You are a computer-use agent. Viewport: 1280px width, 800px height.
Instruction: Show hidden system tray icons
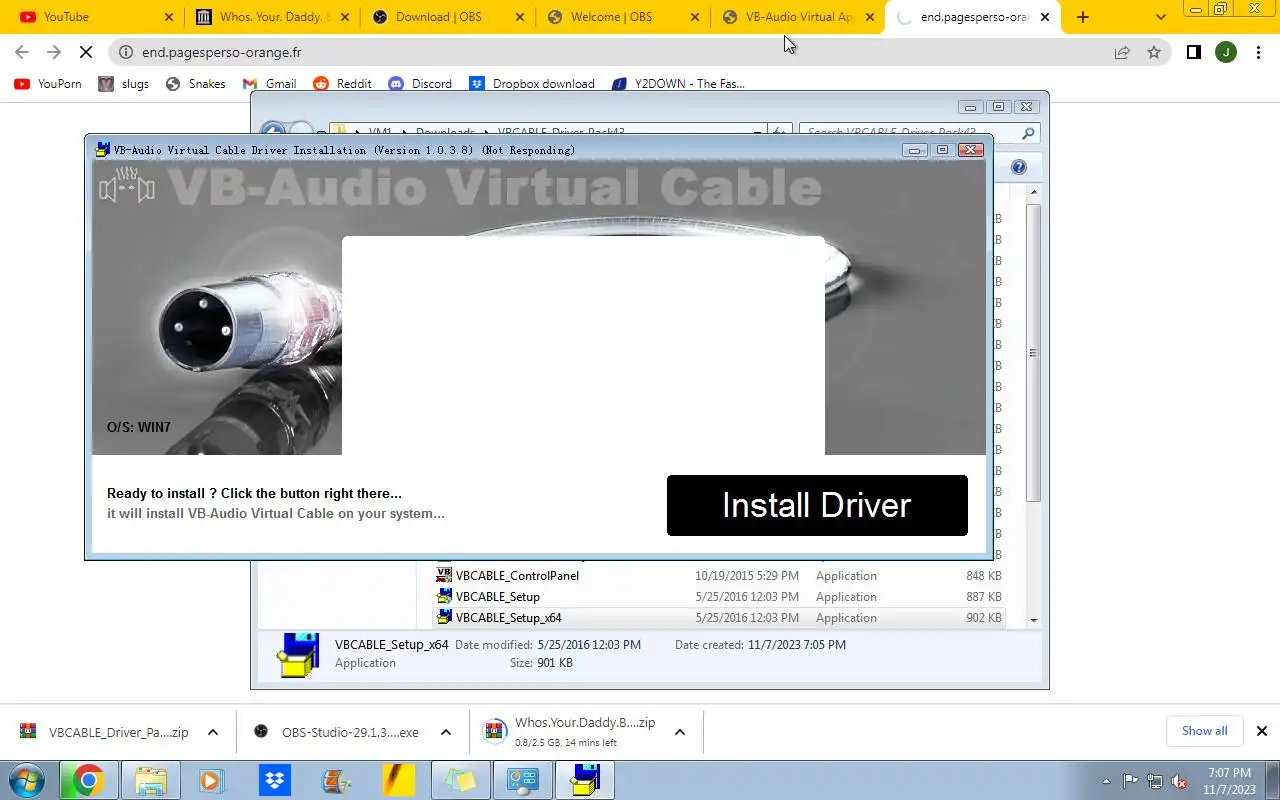coord(1107,781)
